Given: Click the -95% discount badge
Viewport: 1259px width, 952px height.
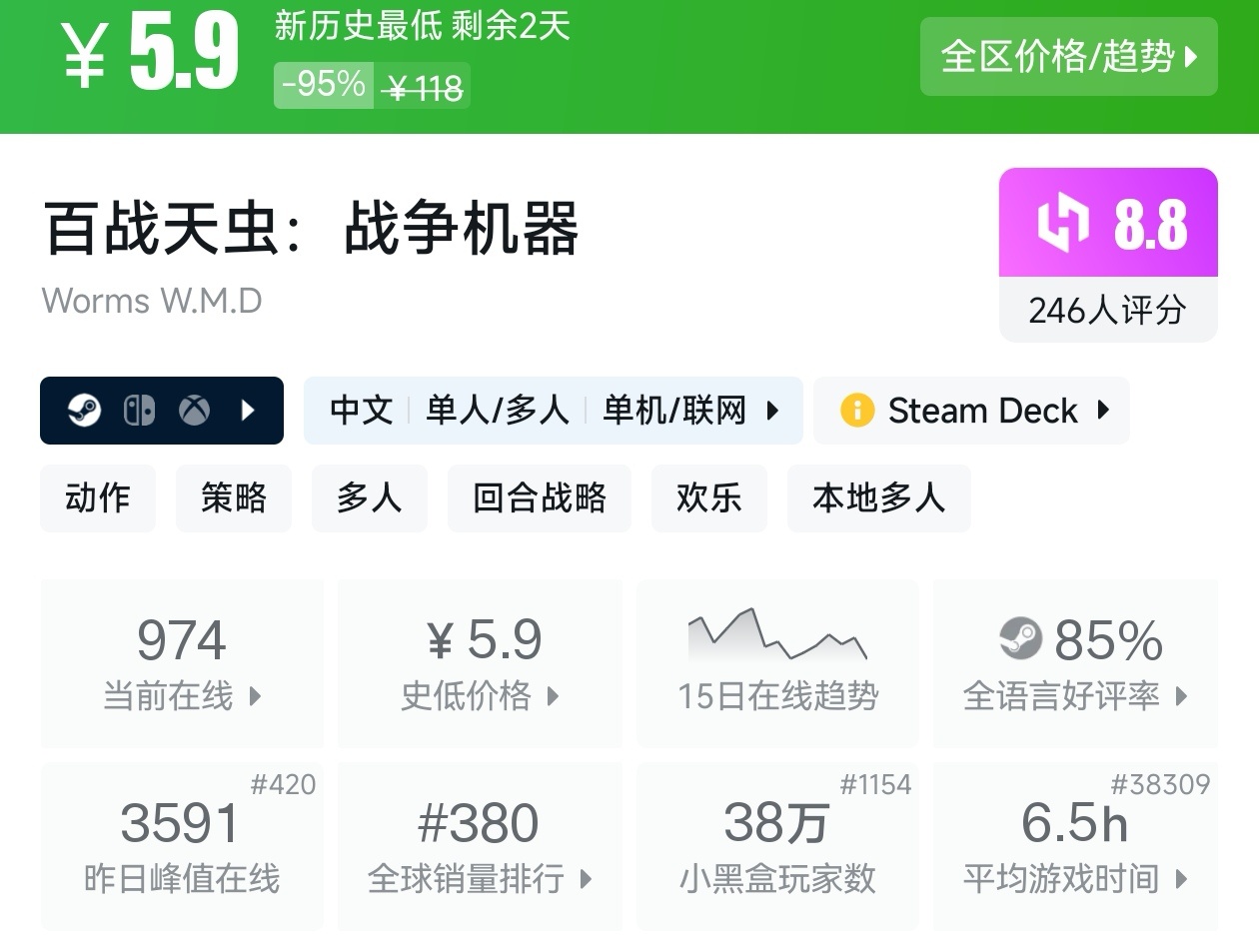Looking at the screenshot, I should 324,85.
